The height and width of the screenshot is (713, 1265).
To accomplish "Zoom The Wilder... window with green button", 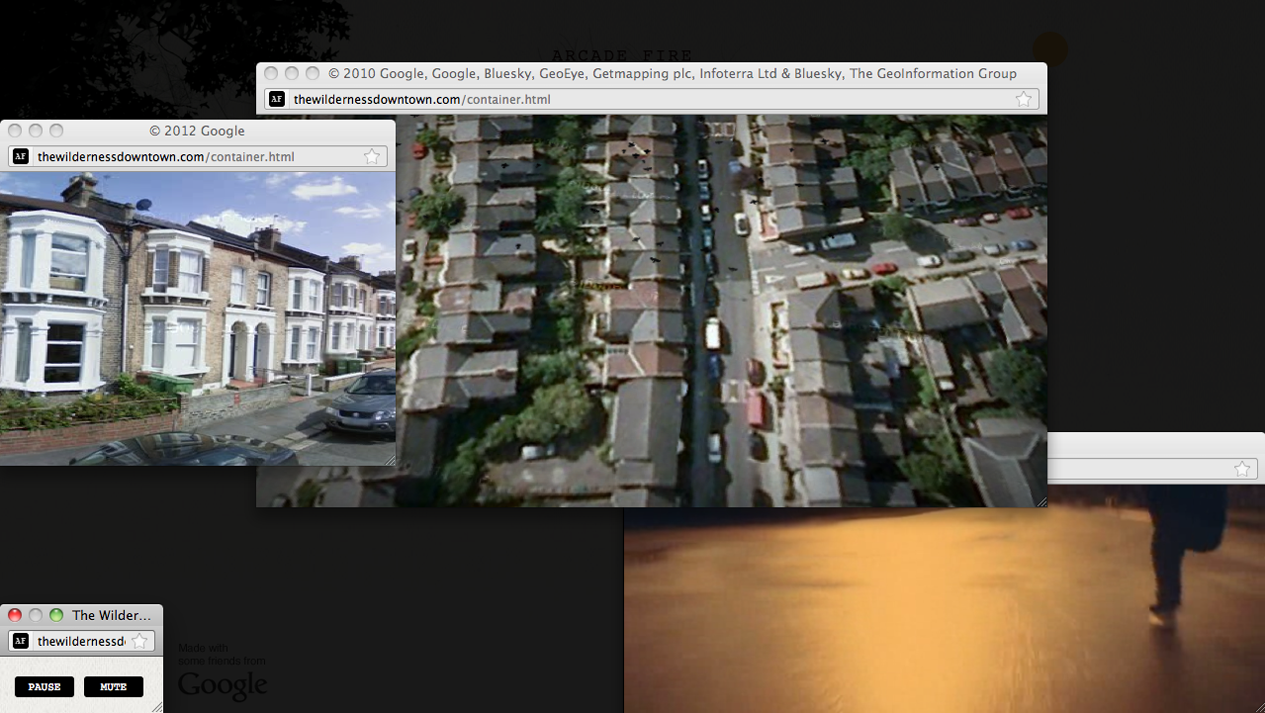I will (56, 615).
